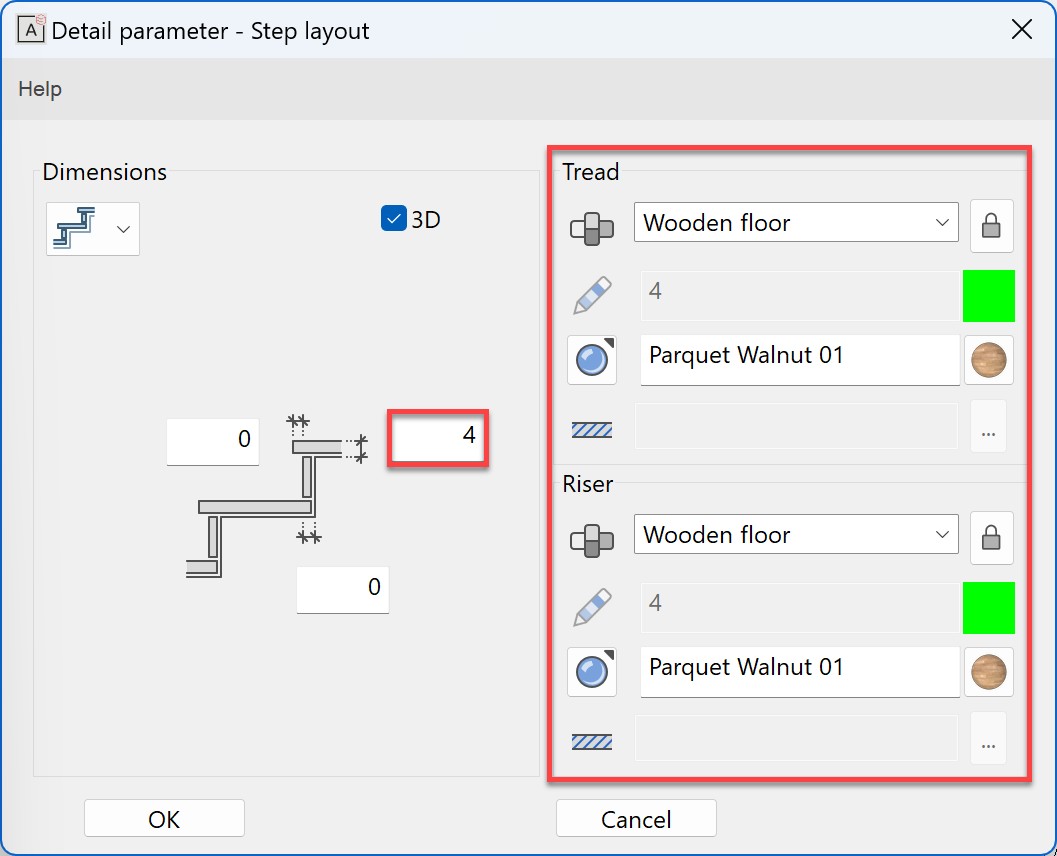The width and height of the screenshot is (1057, 856).
Task: Open Tread walnut texture preview
Action: click(x=989, y=359)
